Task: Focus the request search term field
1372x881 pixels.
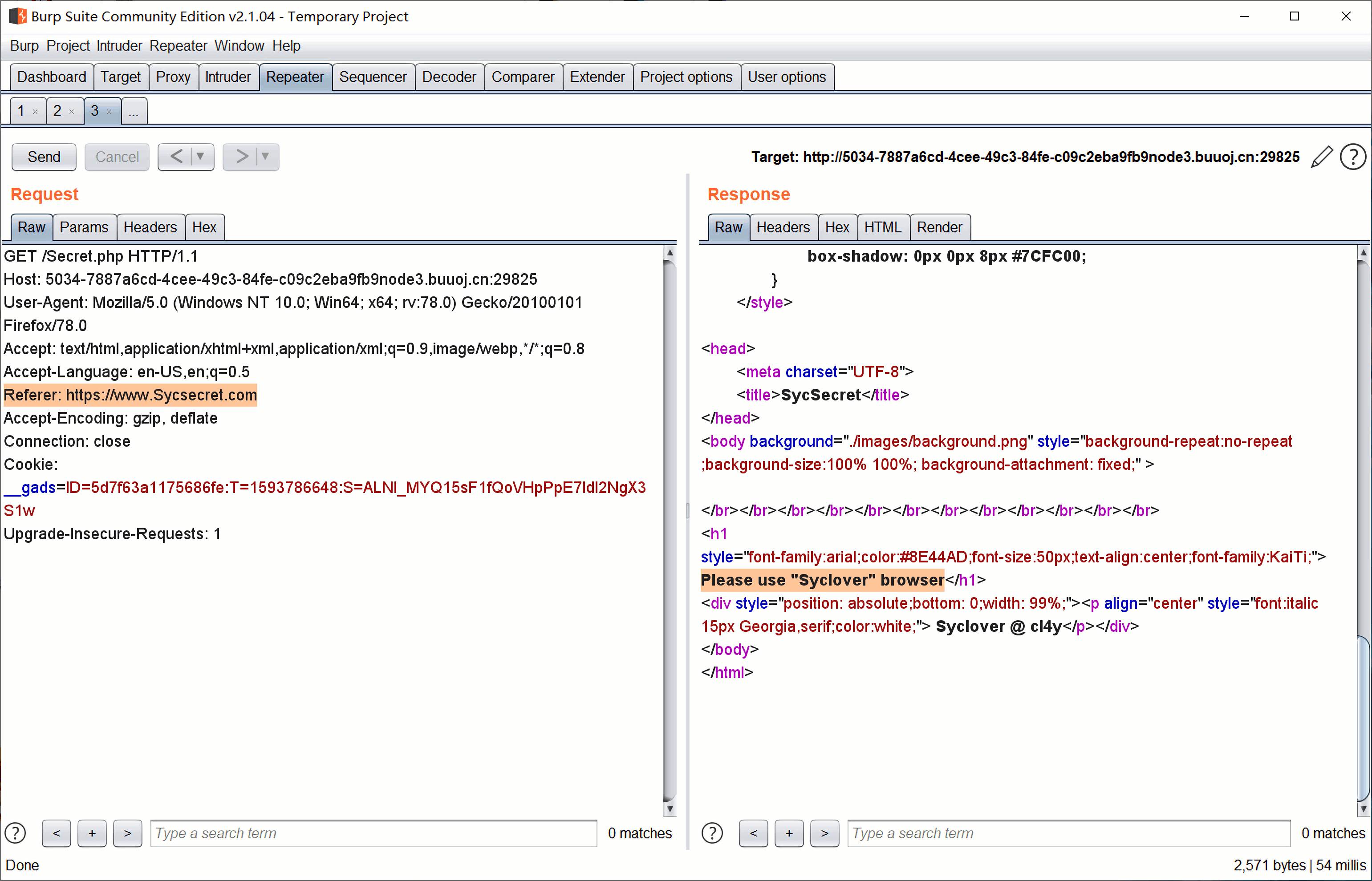Action: pyautogui.click(x=374, y=833)
